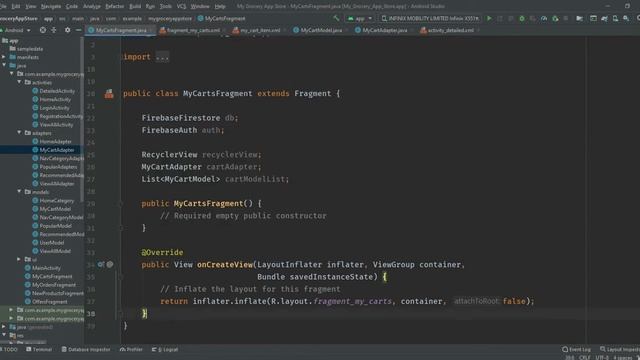
Task: Open the Refactor menu
Action: tap(115, 6)
